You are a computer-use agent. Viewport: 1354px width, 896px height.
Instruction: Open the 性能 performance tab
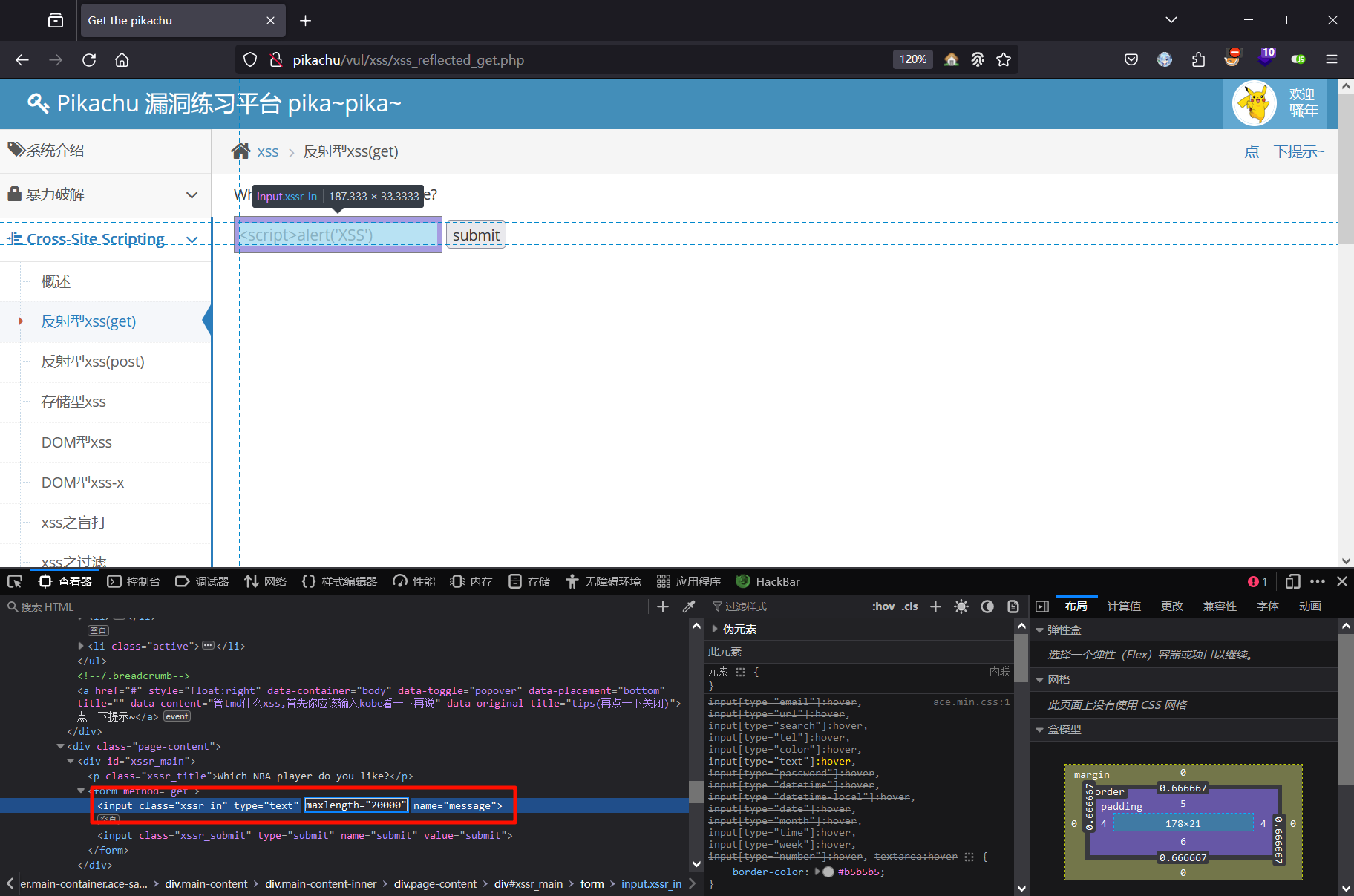click(x=414, y=581)
